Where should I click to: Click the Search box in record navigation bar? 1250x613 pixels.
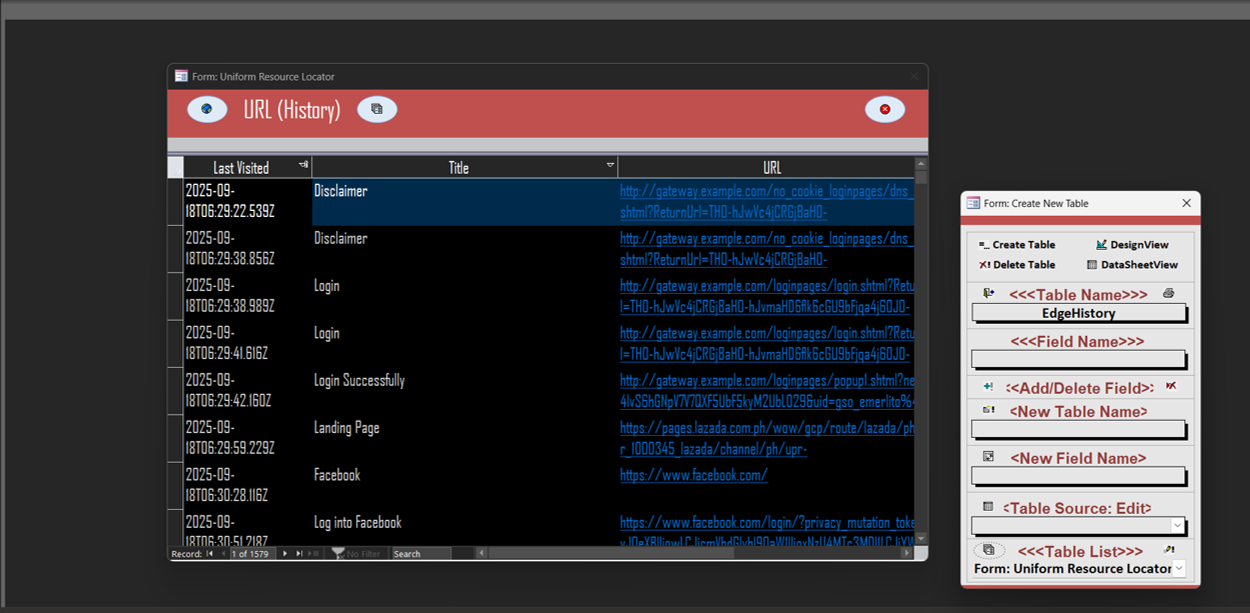tap(421, 553)
